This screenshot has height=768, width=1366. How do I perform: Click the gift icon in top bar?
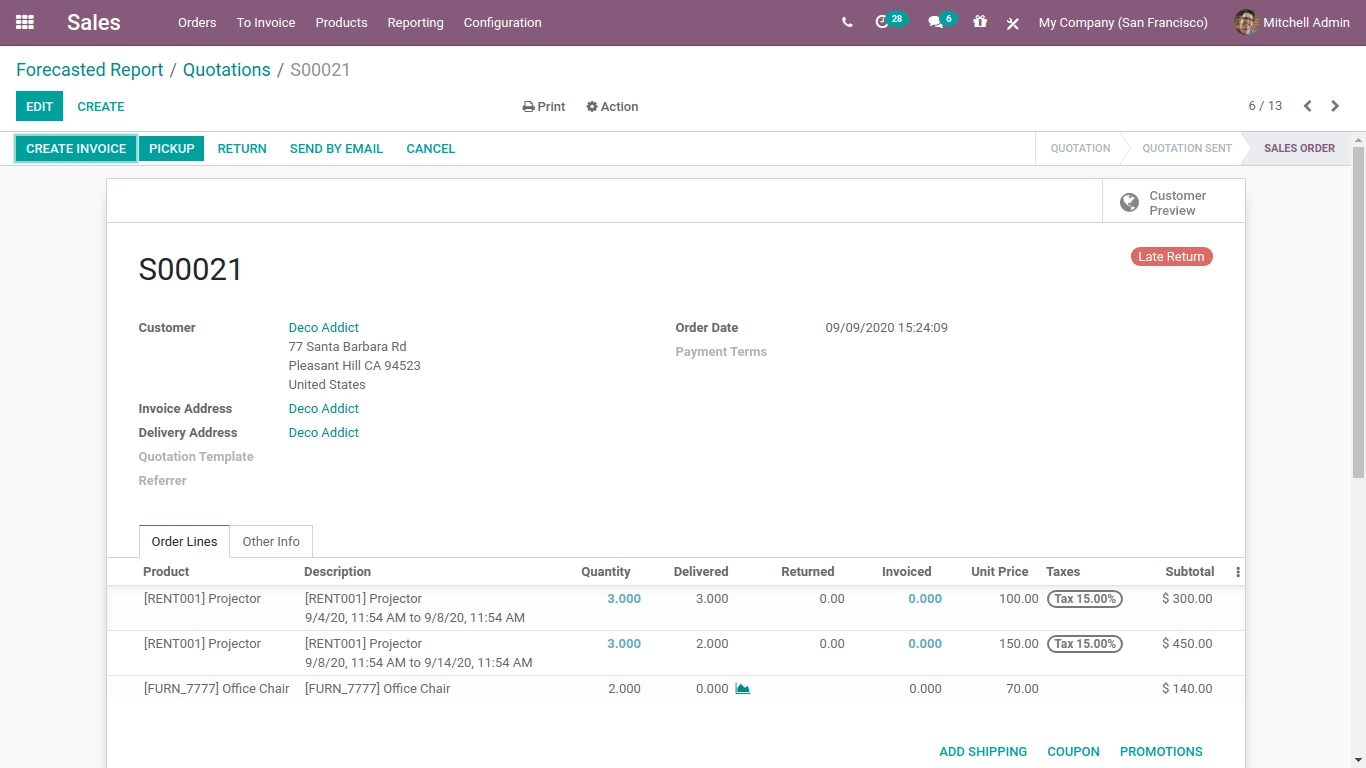[980, 22]
